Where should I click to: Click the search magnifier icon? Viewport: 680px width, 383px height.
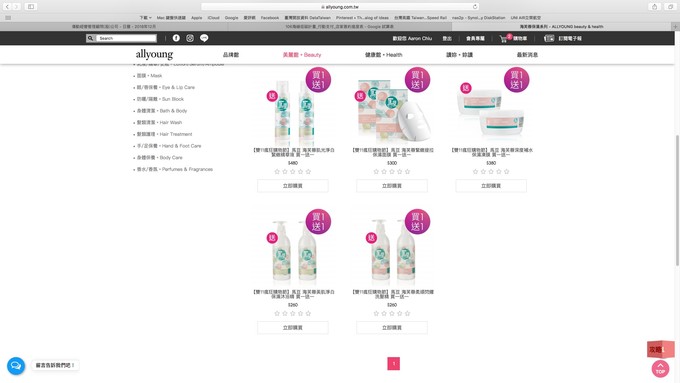pyautogui.click(x=90, y=38)
